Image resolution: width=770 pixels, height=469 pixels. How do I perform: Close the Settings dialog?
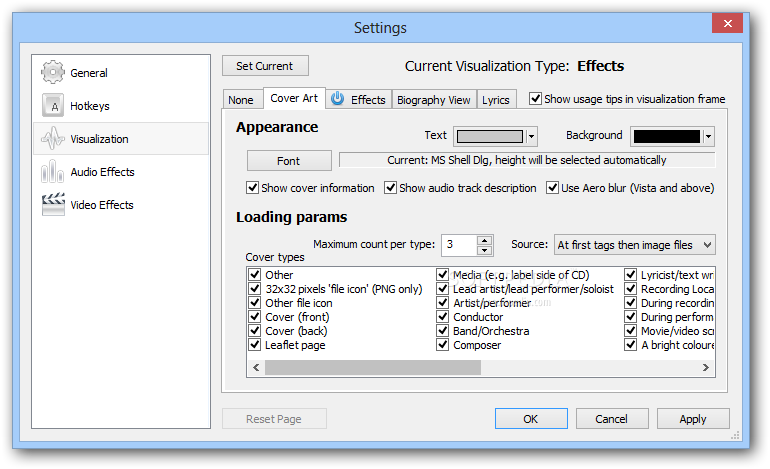pos(728,23)
